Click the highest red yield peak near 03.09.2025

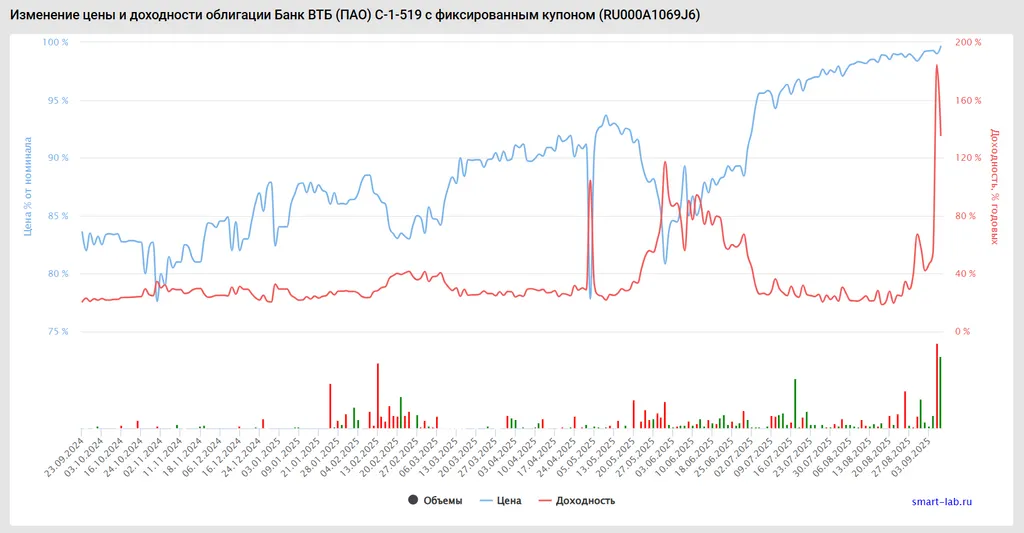(x=936, y=66)
